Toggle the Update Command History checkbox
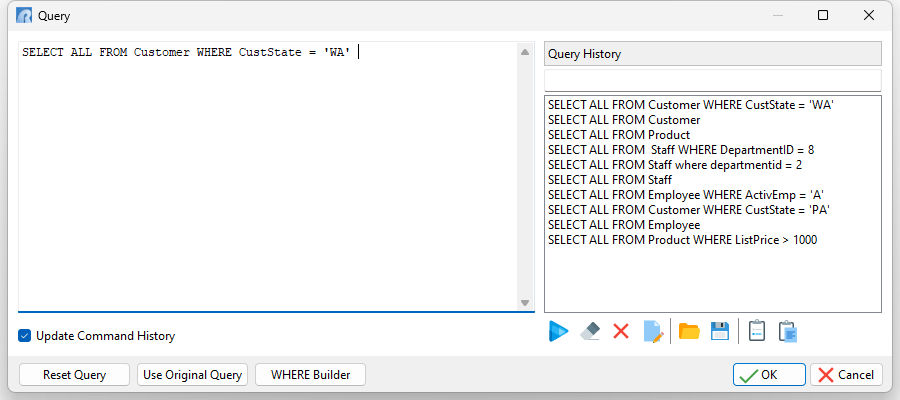 point(25,336)
